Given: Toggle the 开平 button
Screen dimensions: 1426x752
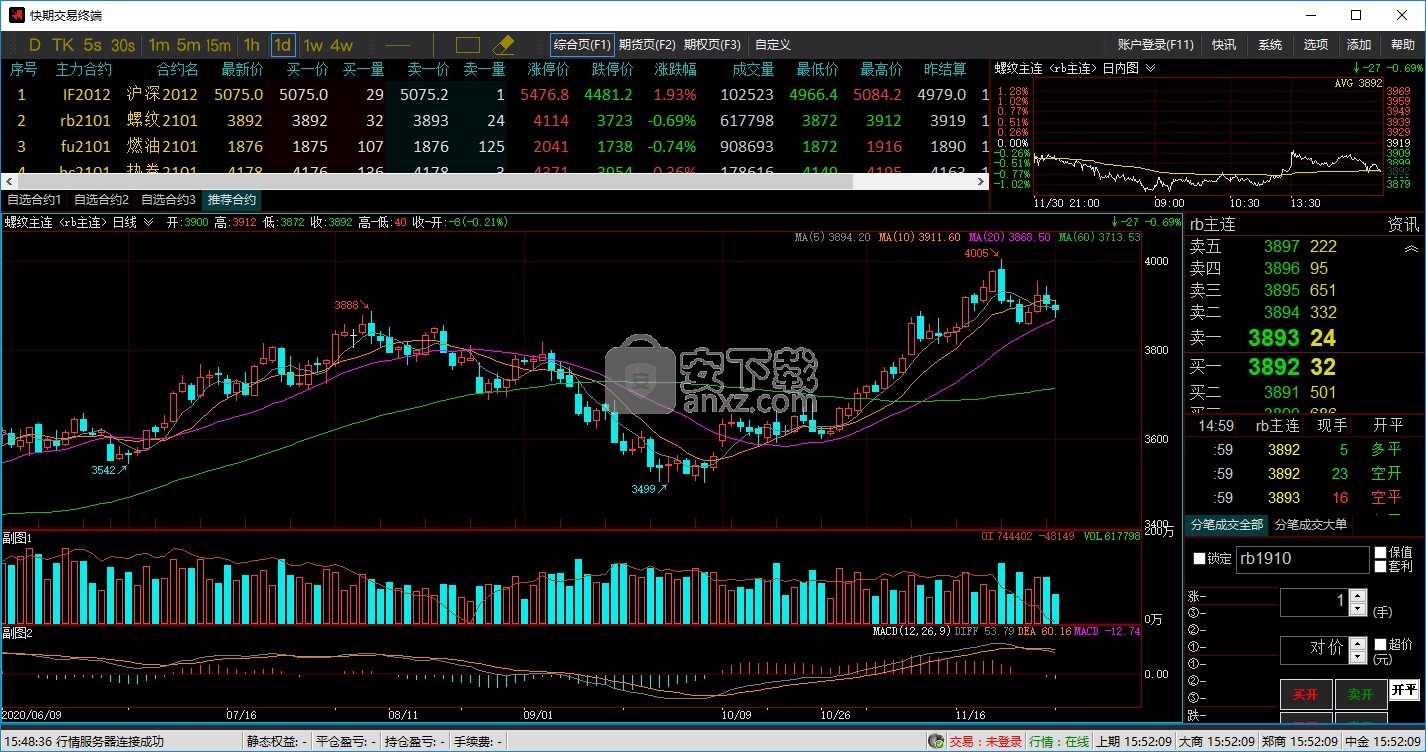Looking at the screenshot, I should point(1404,689).
